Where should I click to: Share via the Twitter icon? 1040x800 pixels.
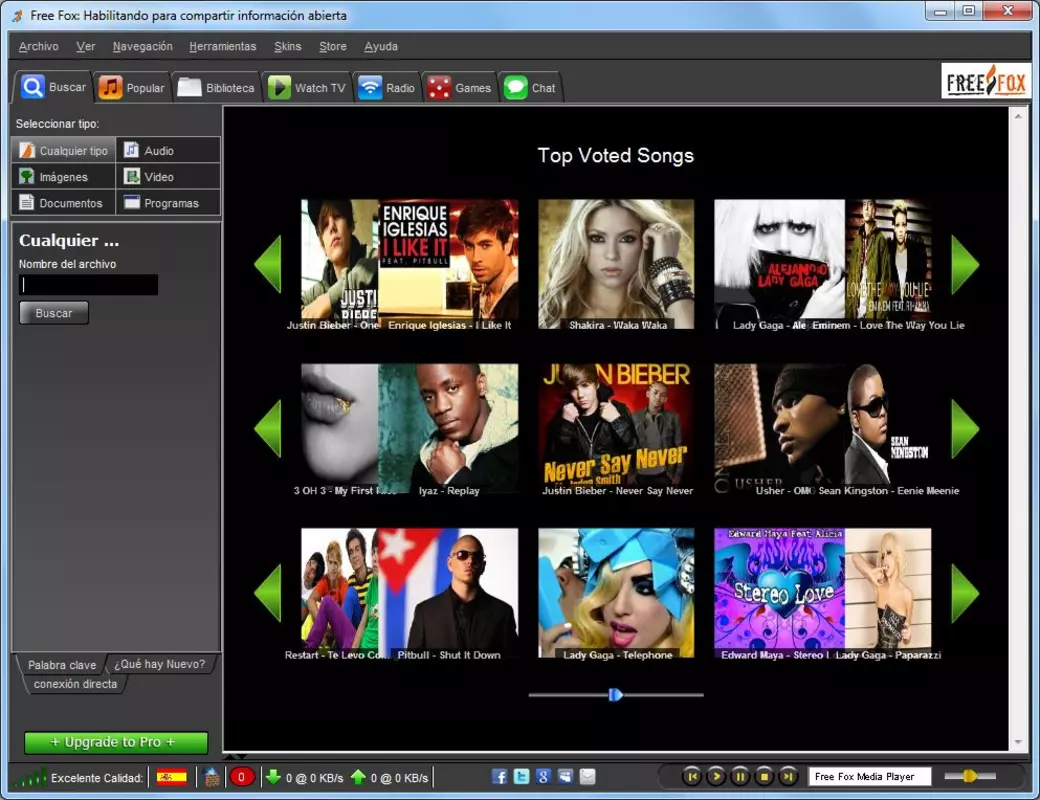[x=521, y=777]
